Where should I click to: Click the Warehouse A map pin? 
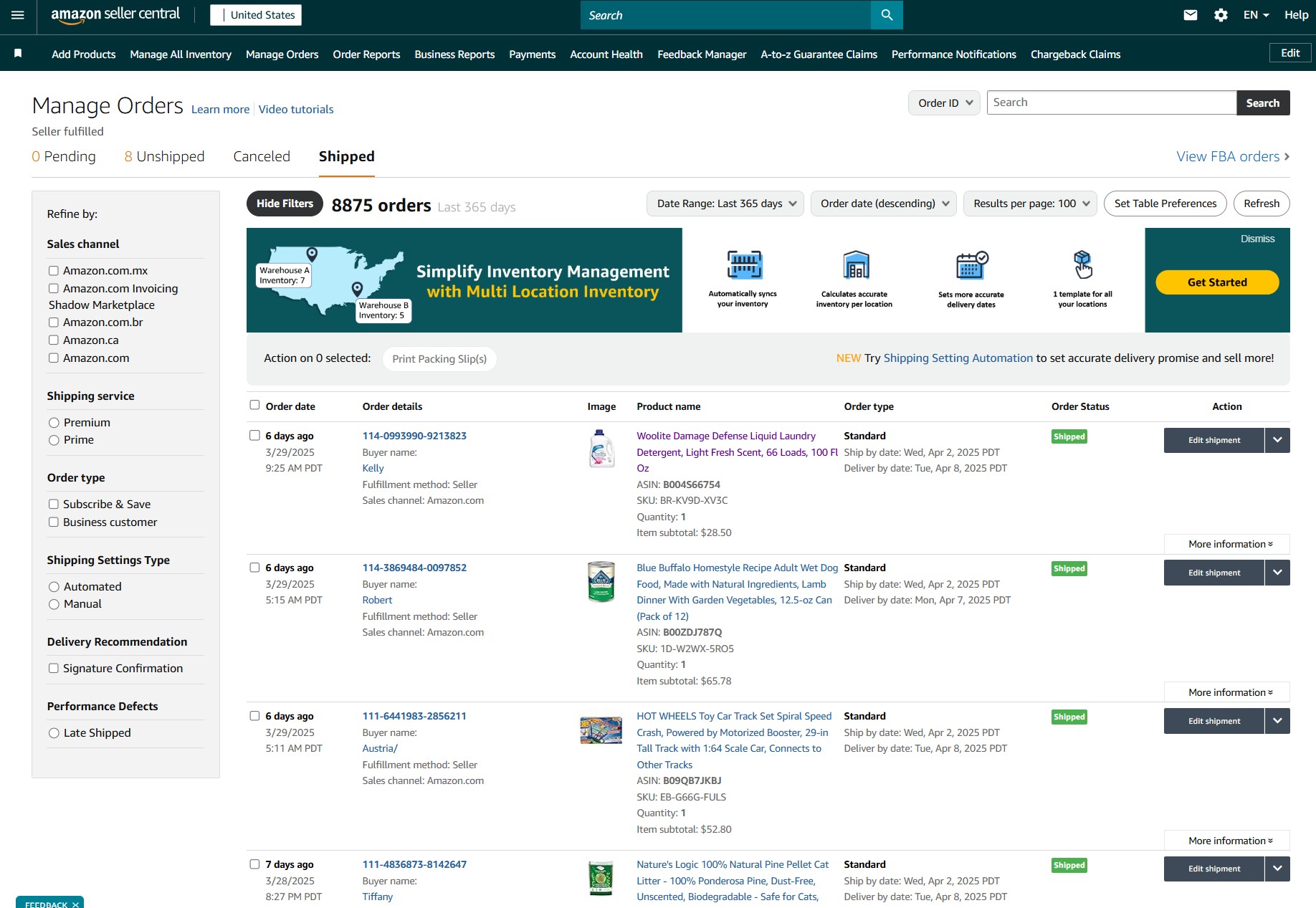(312, 254)
